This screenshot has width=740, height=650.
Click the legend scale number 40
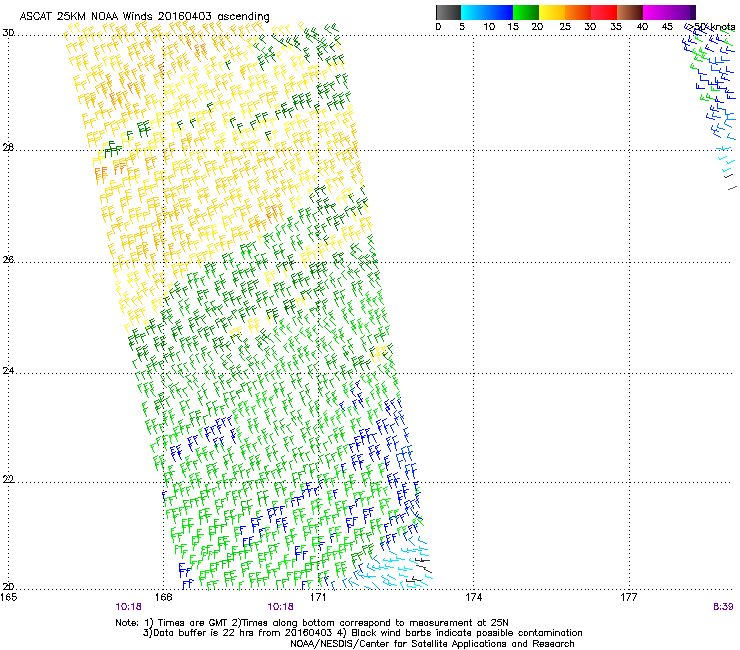(x=642, y=27)
